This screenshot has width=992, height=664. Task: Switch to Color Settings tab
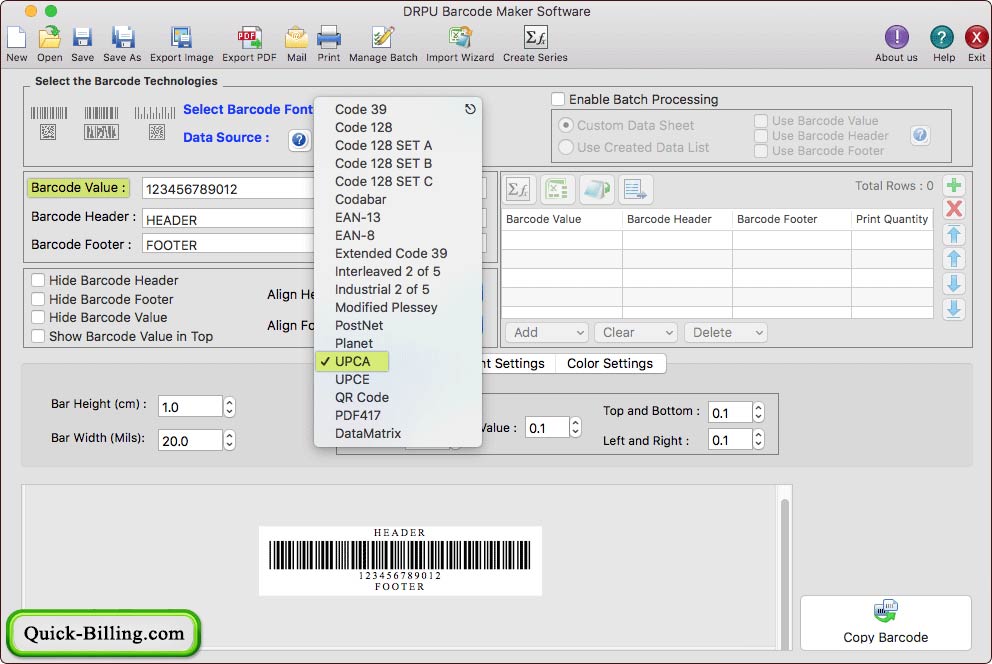[x=610, y=364]
